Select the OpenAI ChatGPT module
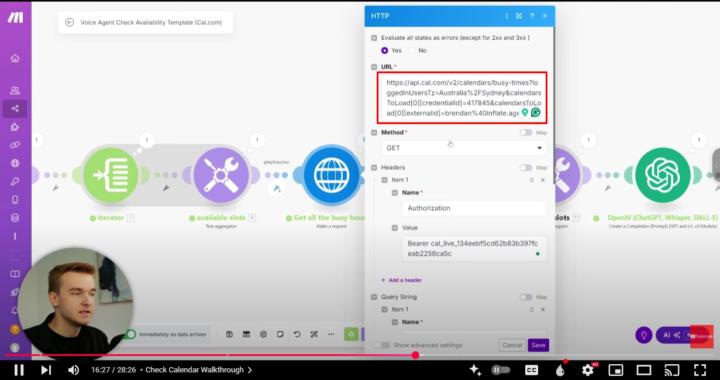 [x=663, y=175]
